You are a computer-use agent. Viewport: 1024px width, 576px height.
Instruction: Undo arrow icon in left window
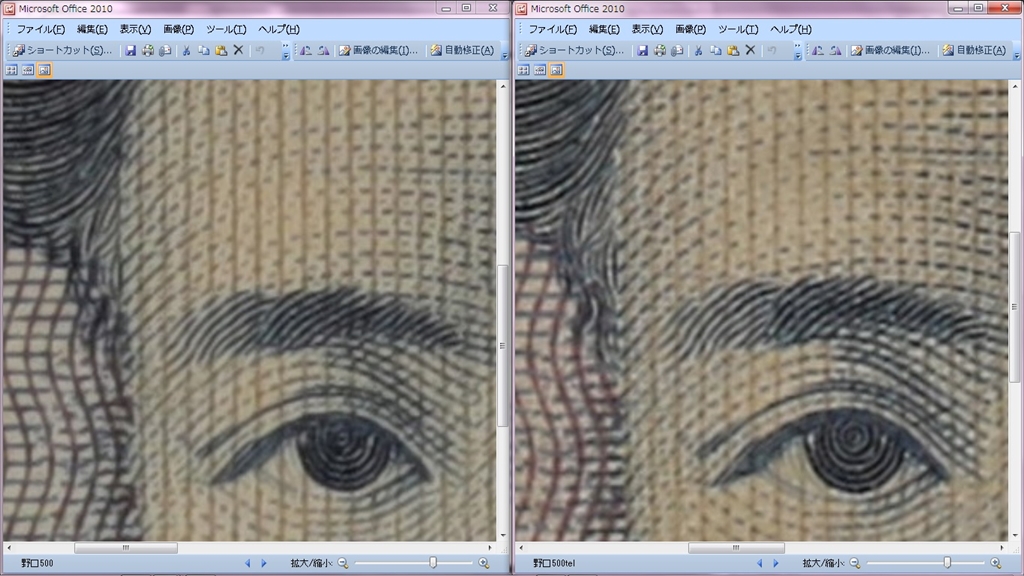[260, 50]
